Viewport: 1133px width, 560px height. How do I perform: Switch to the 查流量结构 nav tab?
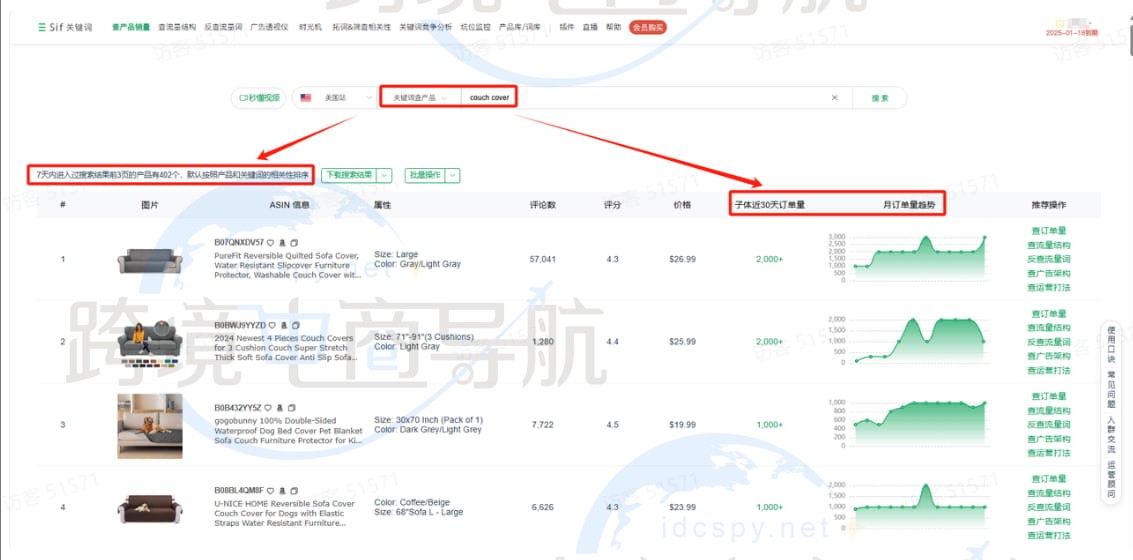(x=177, y=27)
